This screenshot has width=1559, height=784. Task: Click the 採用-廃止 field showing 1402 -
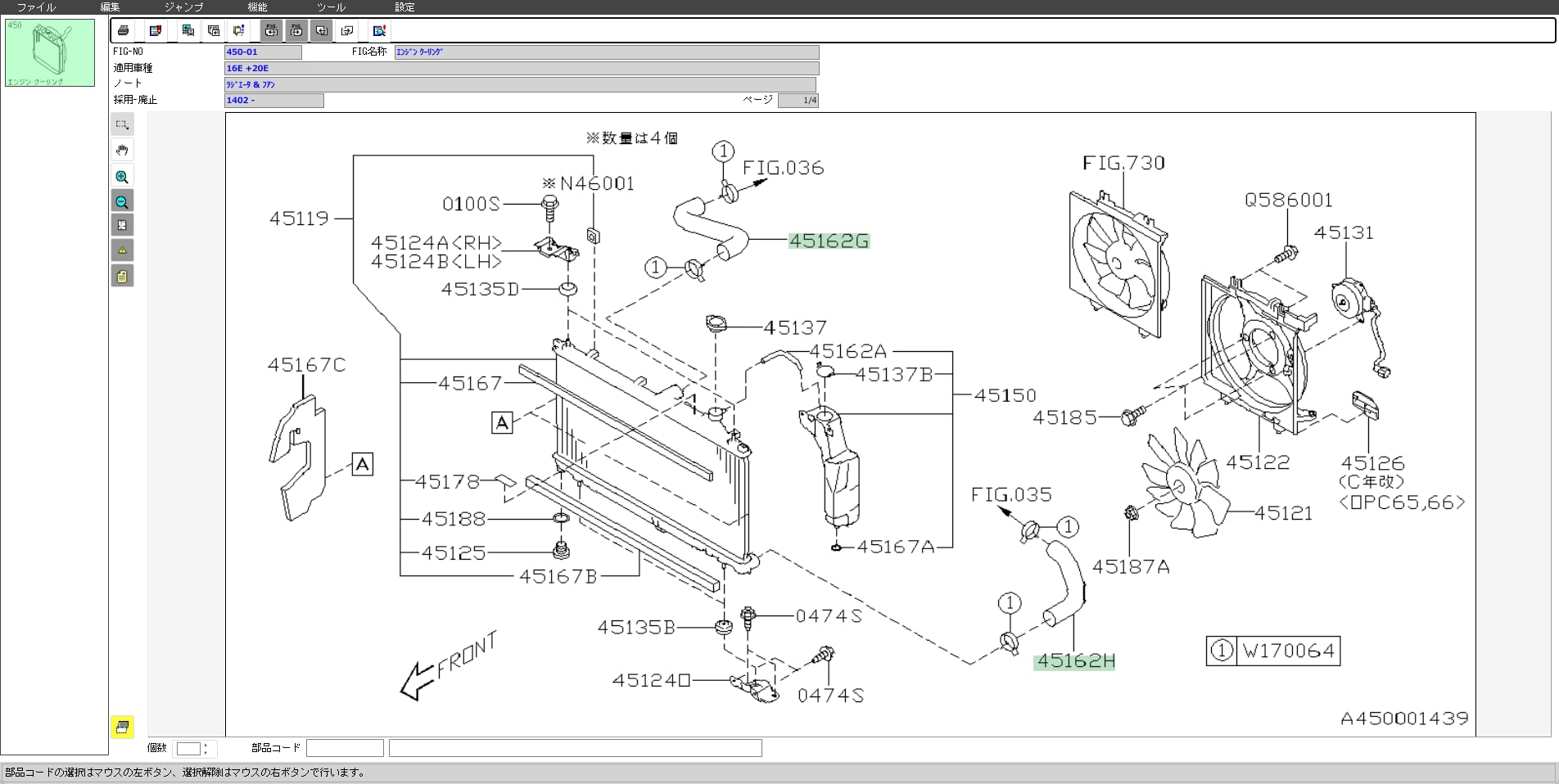point(274,101)
